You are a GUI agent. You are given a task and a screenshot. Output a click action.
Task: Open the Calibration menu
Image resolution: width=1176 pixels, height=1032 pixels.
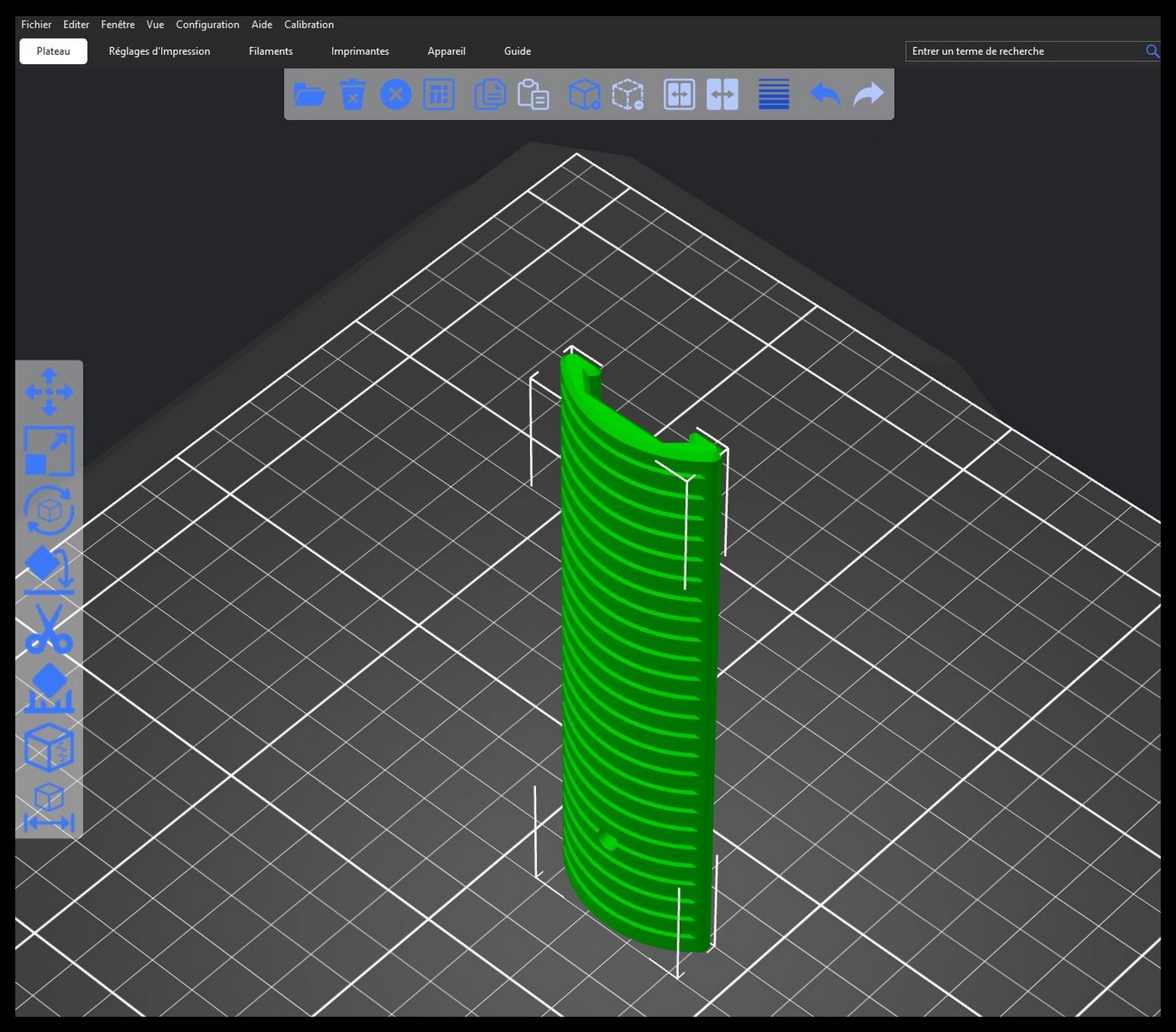point(309,24)
